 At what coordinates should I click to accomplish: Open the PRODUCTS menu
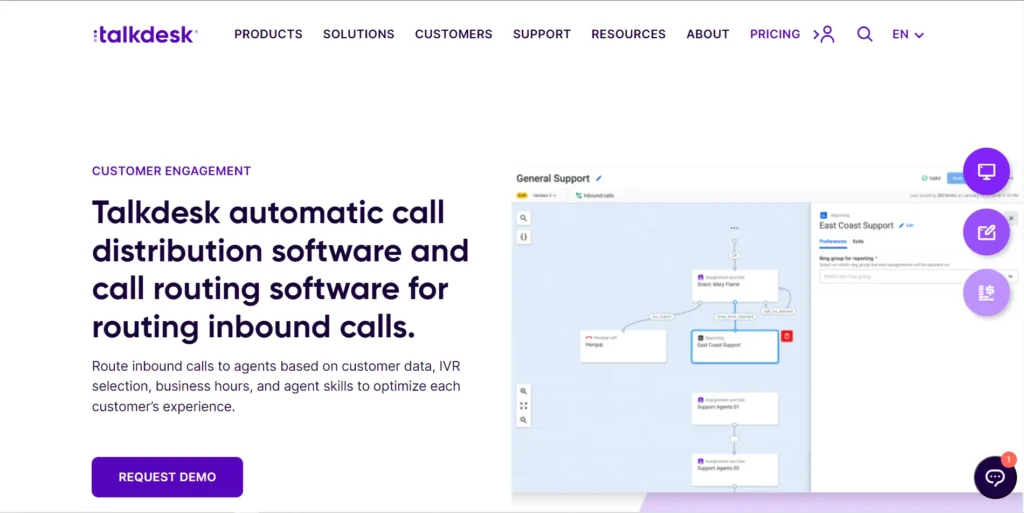click(x=268, y=34)
